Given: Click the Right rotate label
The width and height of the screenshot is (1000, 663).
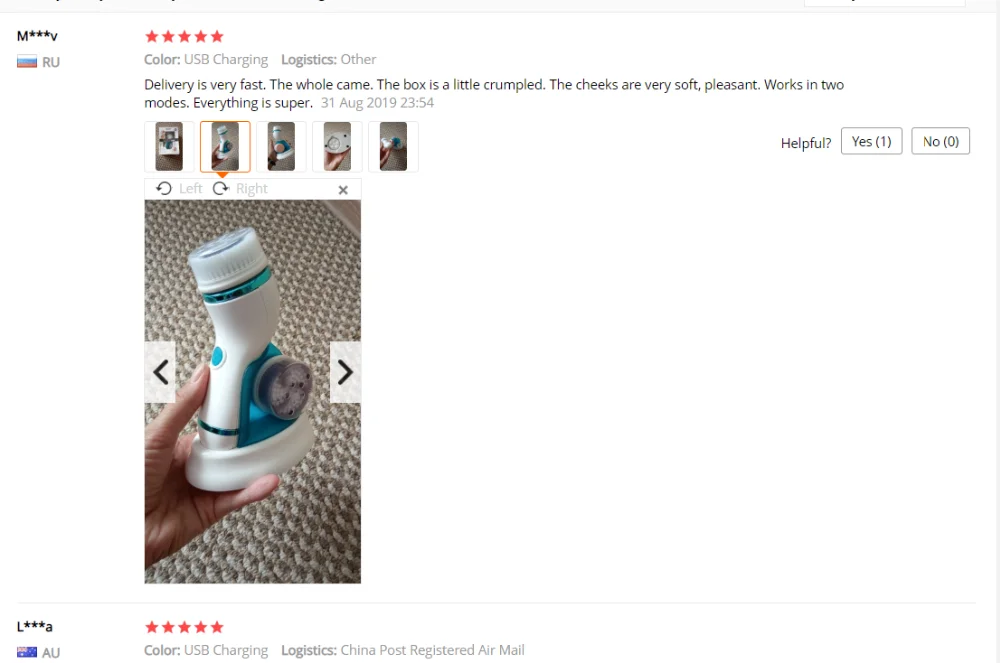Looking at the screenshot, I should pyautogui.click(x=252, y=189).
